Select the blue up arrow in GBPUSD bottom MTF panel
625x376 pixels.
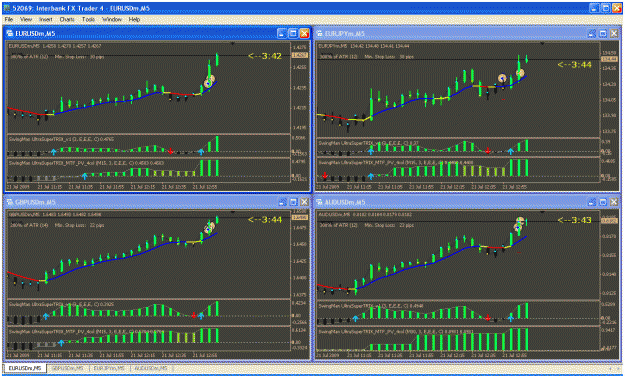61,343
